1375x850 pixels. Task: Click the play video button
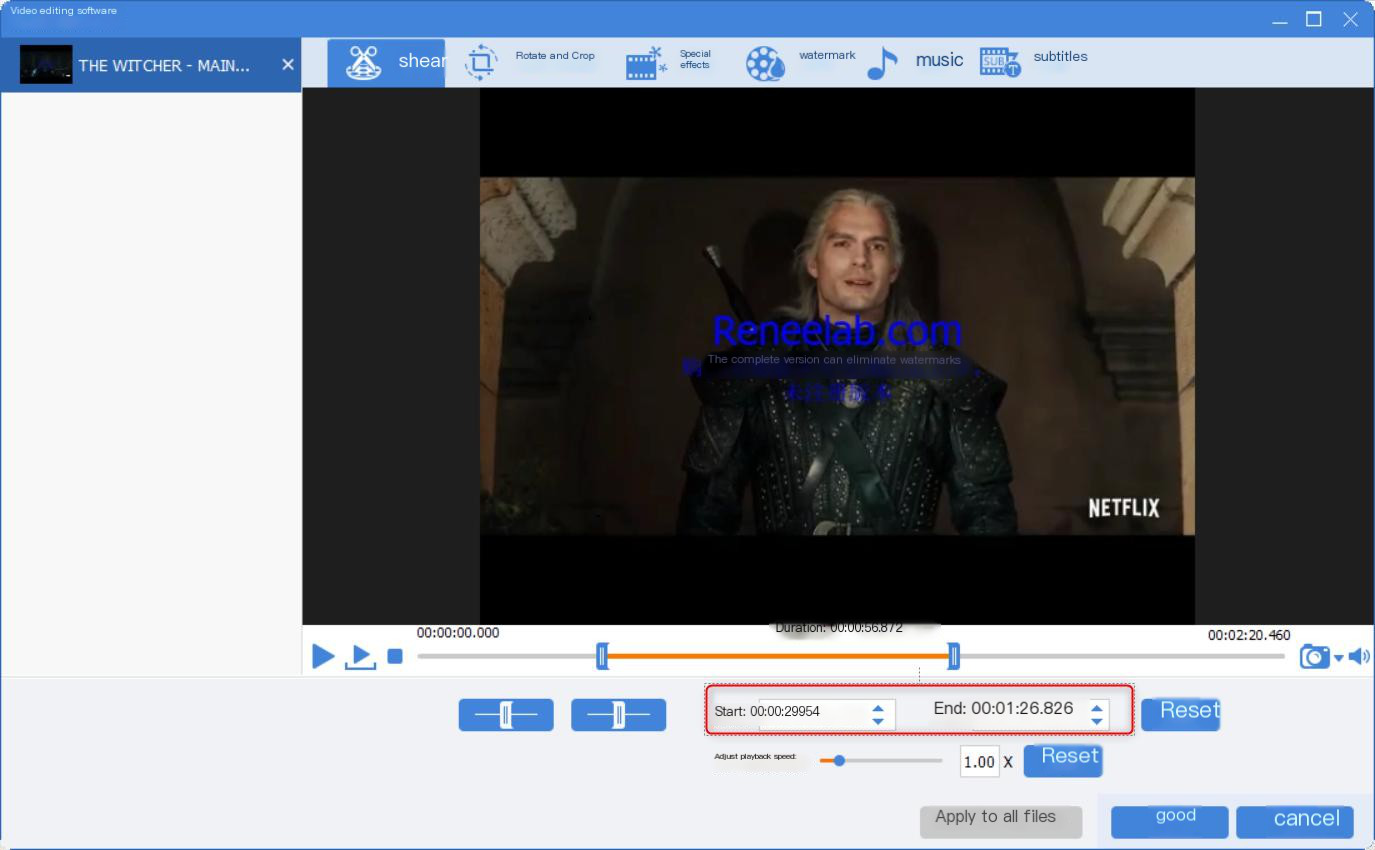[x=323, y=656]
